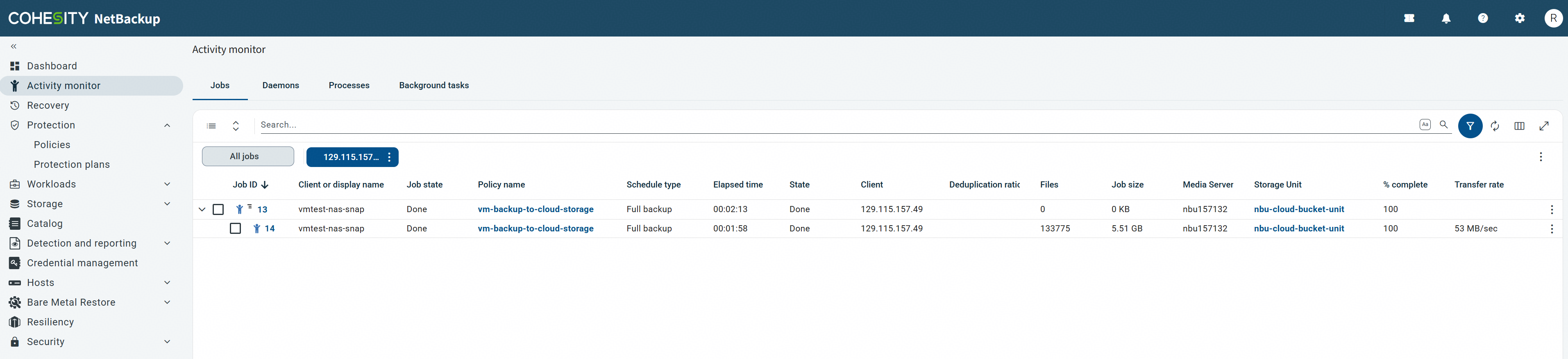Open options for the 129.115.157 filter chip

click(x=390, y=157)
